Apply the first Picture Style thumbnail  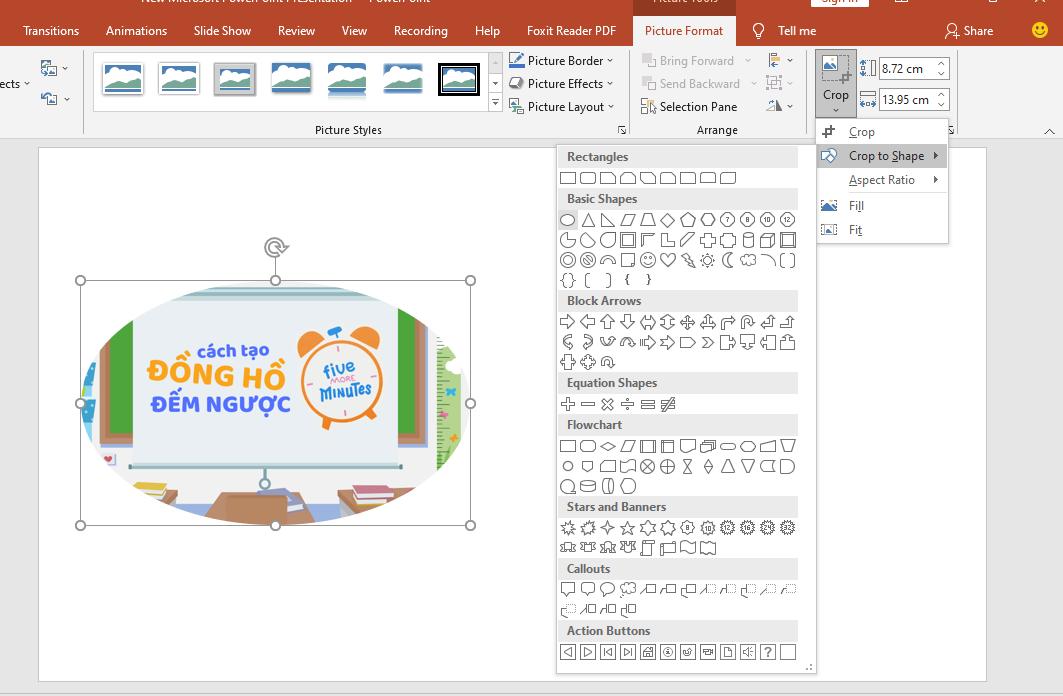click(122, 79)
